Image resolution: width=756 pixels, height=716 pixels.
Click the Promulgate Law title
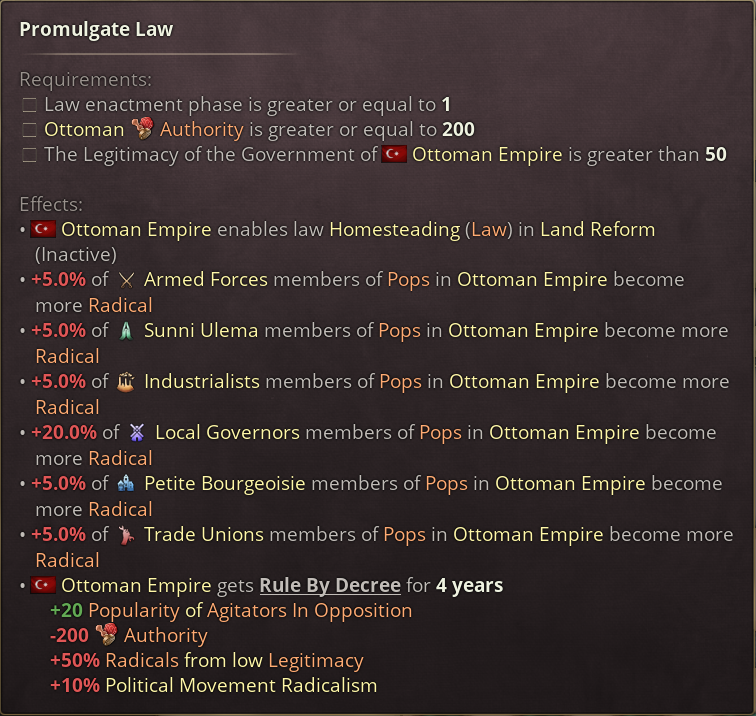pos(96,29)
